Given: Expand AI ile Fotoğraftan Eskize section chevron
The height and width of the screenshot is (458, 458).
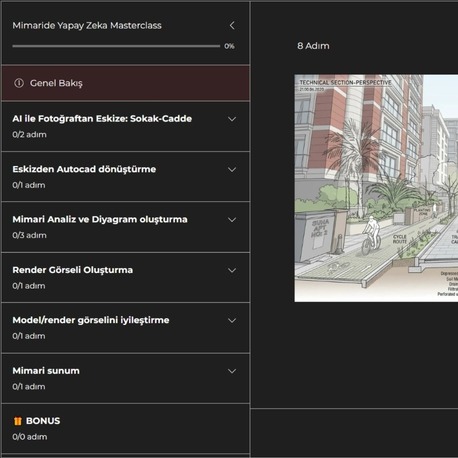Looking at the screenshot, I should (x=232, y=119).
